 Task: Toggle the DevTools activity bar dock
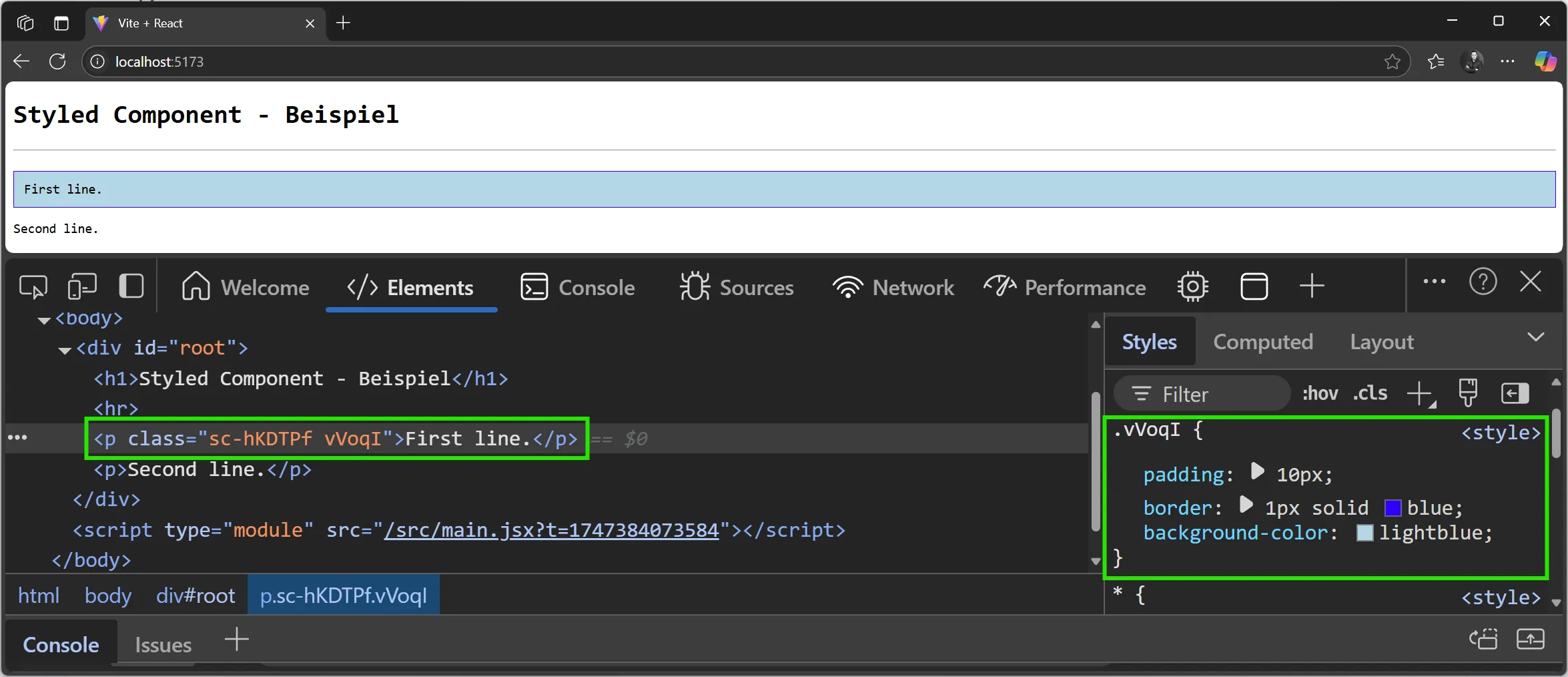(x=131, y=286)
